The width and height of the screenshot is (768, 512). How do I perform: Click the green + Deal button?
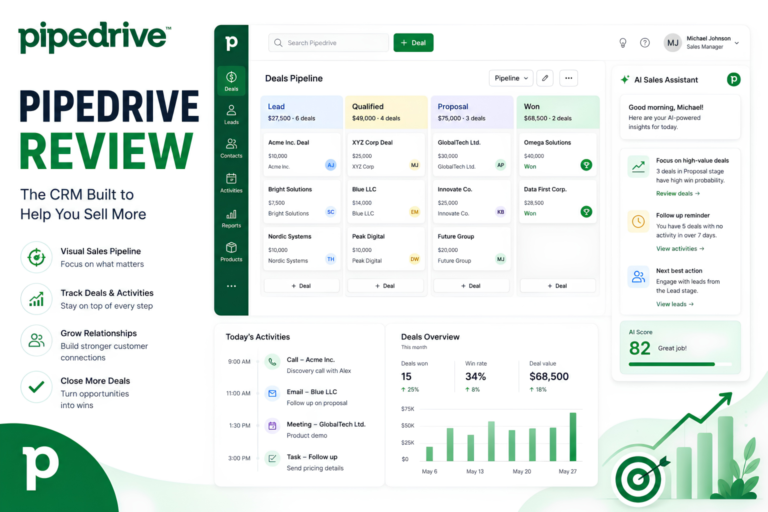click(413, 43)
